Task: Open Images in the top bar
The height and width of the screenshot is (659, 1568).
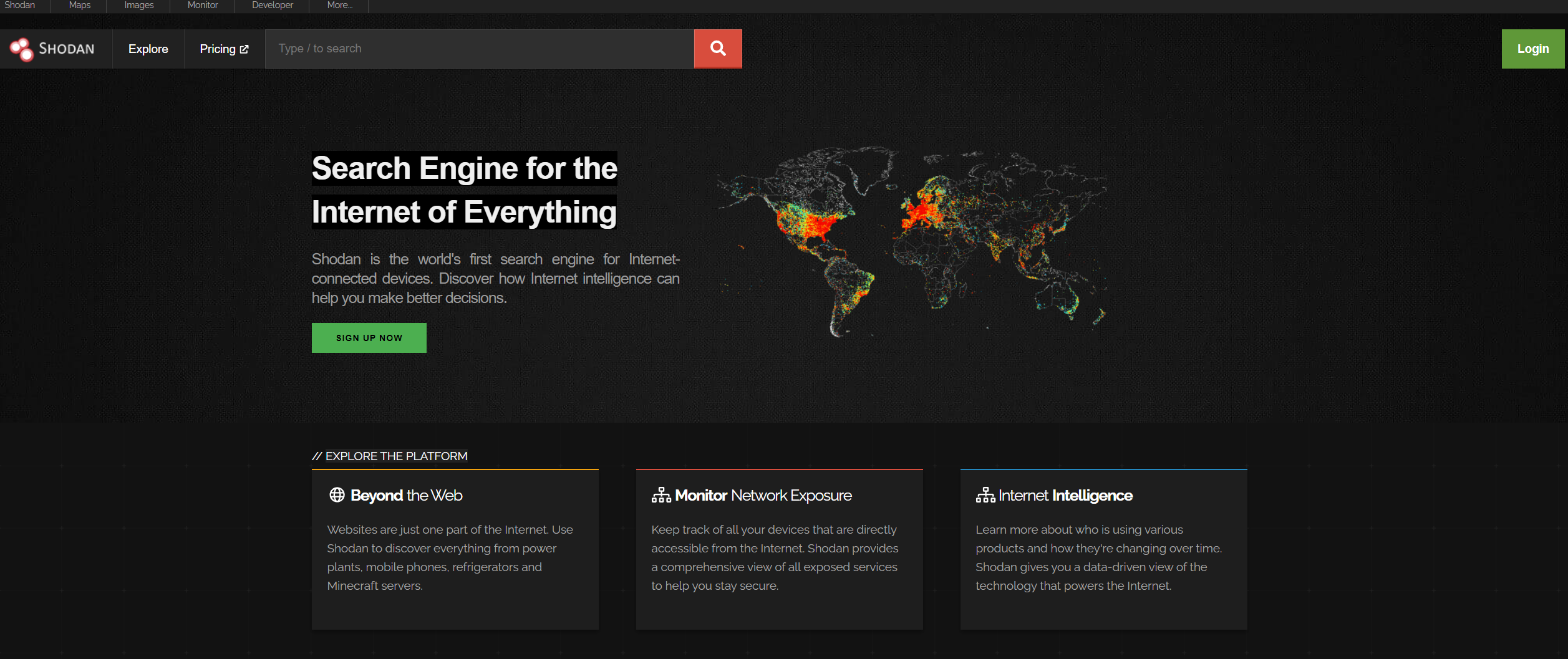Action: (139, 5)
